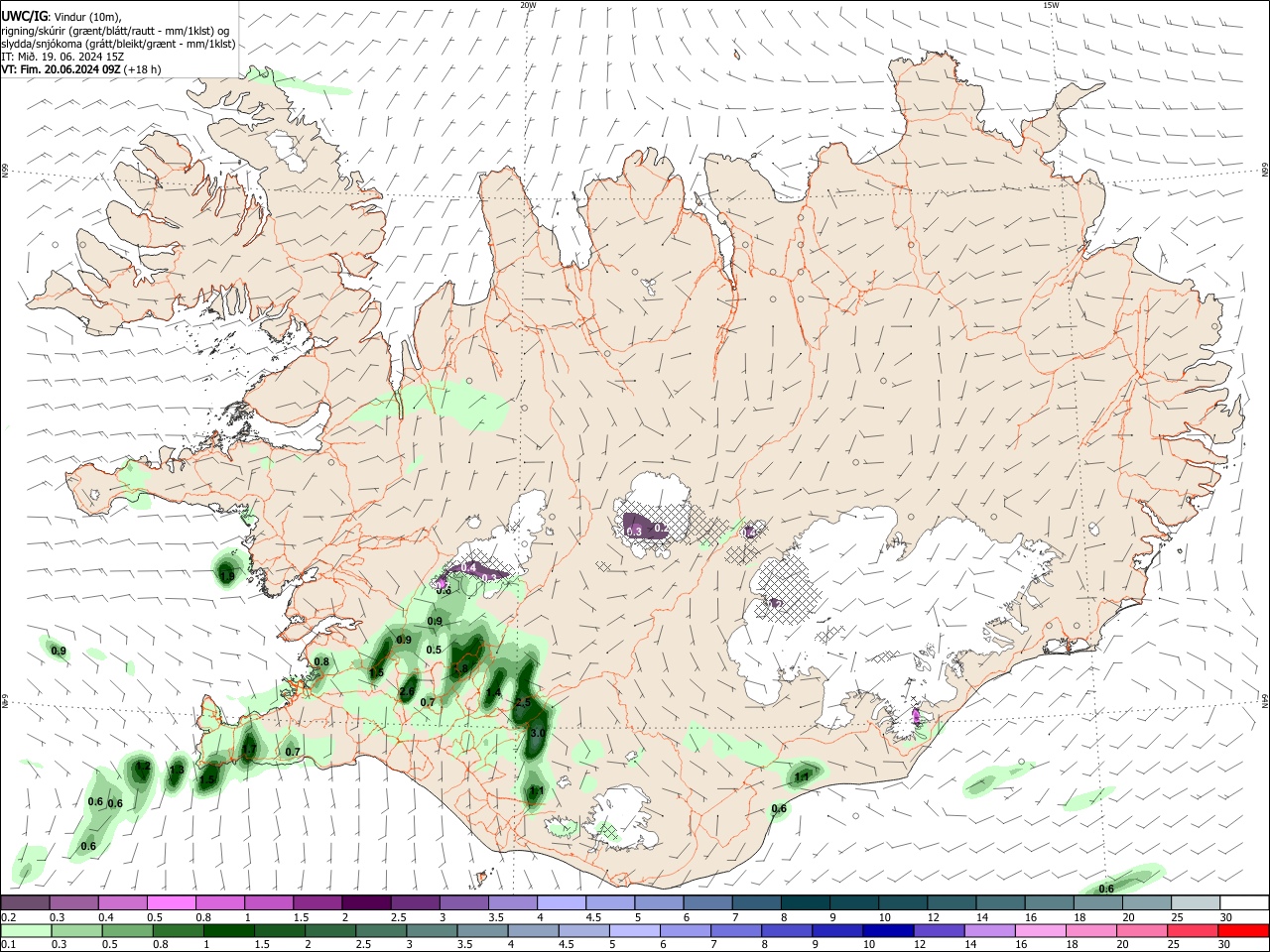Click the '0.2' label on the upper legend scale
This screenshot has height=952, width=1270.
8,917
